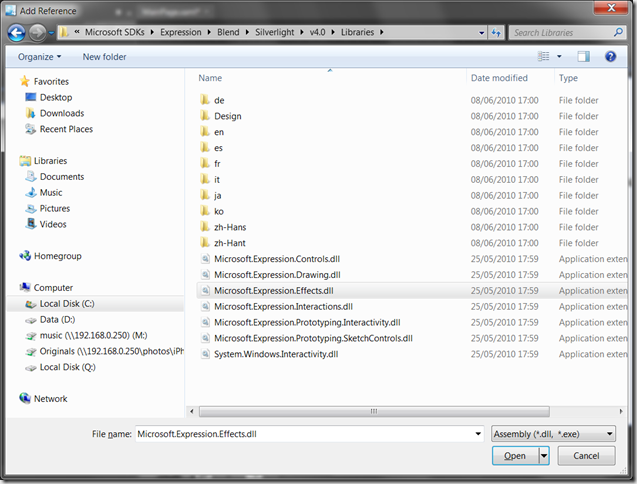The image size is (637, 484).
Task: Open Recent Places in navigation pane
Action: pos(66,129)
